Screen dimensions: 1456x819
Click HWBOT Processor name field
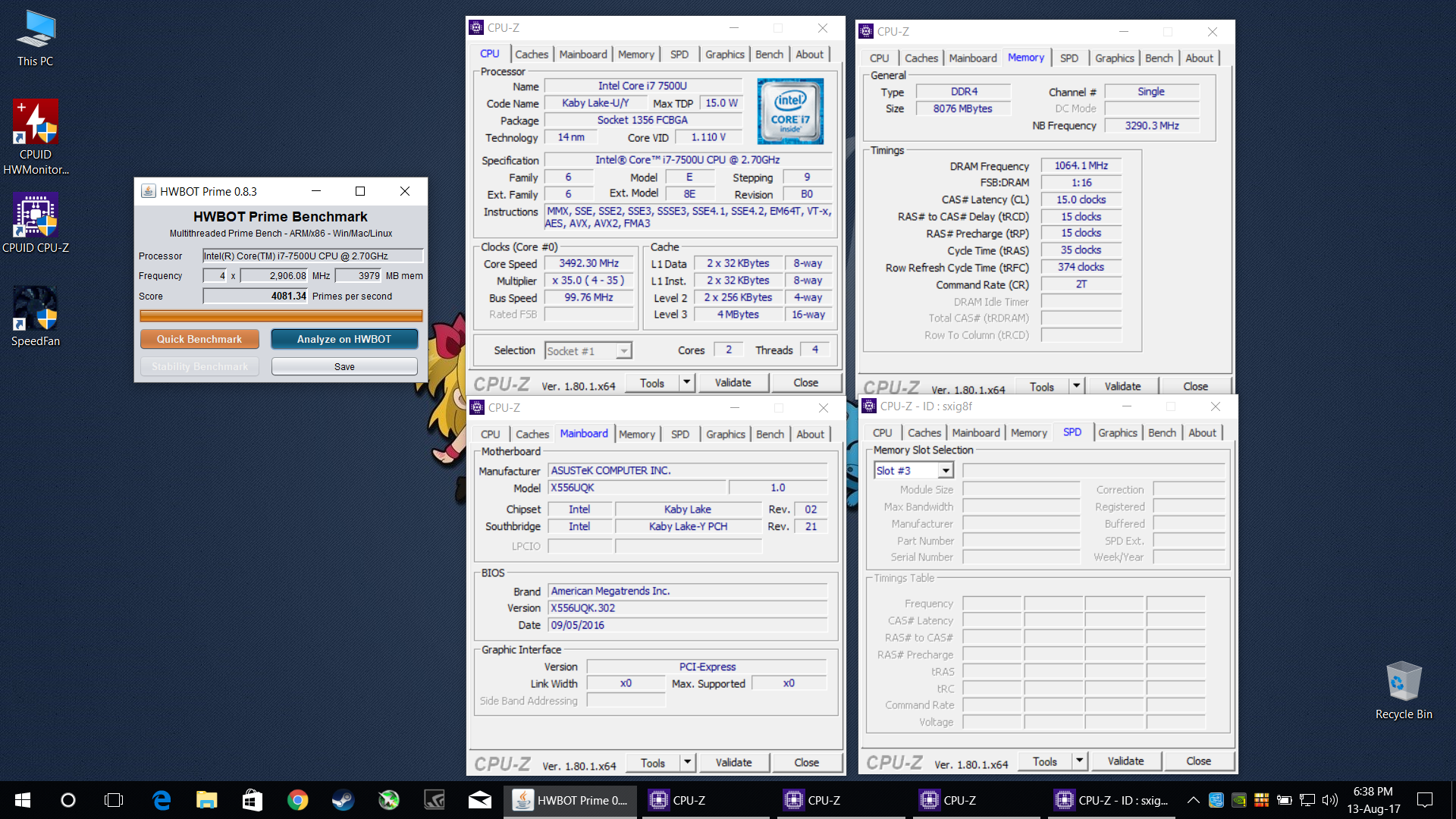click(312, 256)
